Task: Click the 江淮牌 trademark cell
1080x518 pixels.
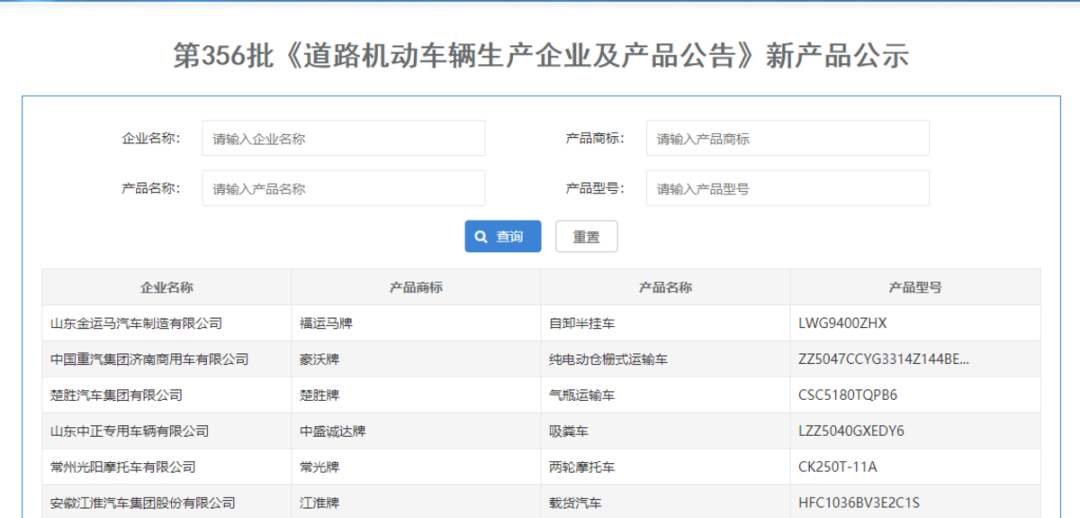Action: click(x=416, y=503)
